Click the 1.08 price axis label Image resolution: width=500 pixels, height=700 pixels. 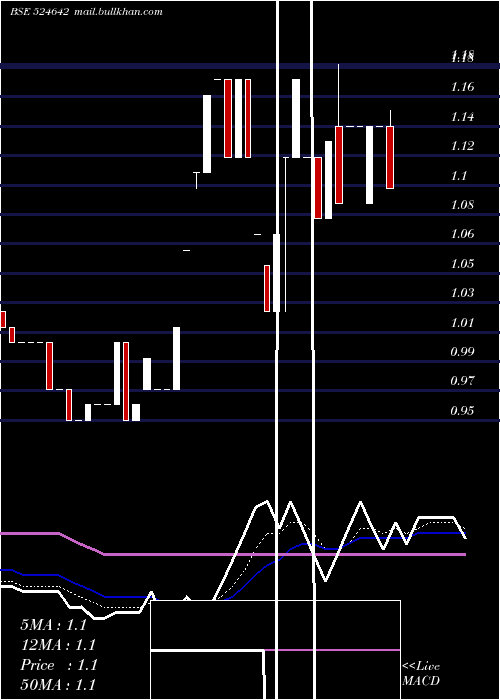coord(462,205)
